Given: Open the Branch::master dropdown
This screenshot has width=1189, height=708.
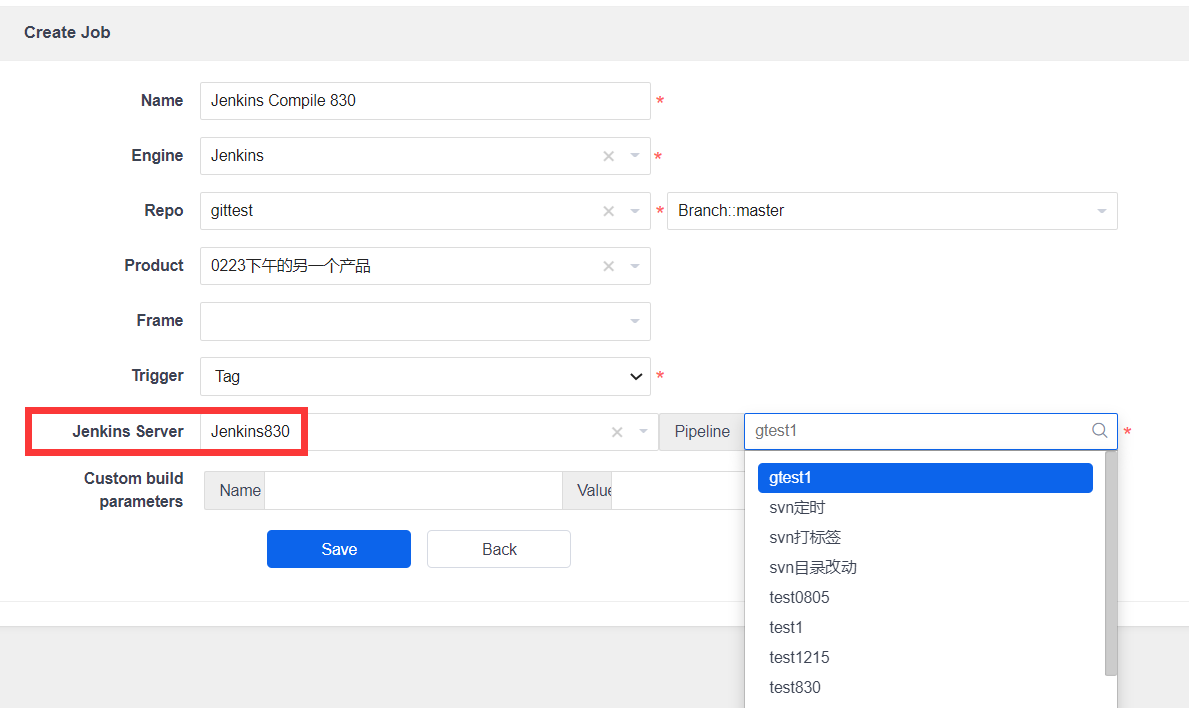Looking at the screenshot, I should point(891,211).
